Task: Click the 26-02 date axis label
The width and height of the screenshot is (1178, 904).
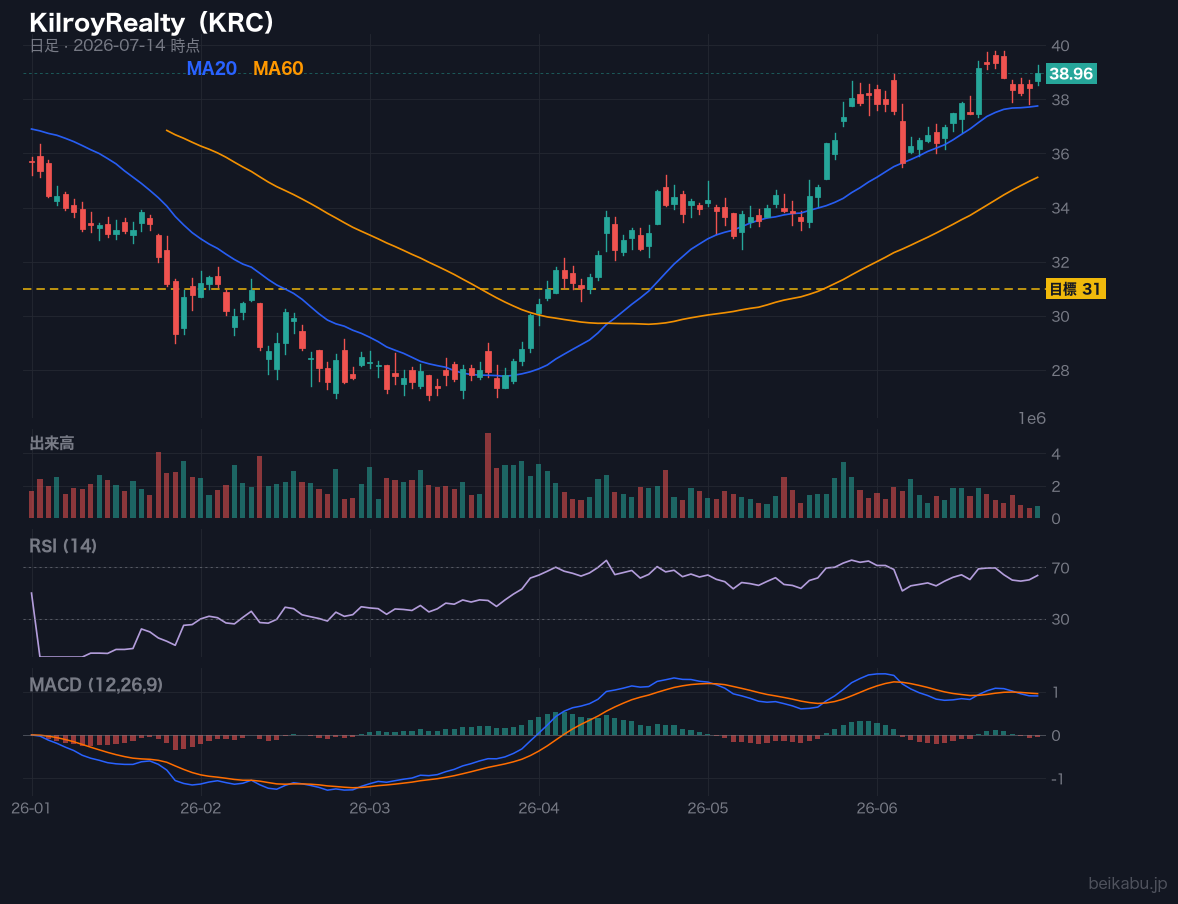Action: click(x=201, y=809)
